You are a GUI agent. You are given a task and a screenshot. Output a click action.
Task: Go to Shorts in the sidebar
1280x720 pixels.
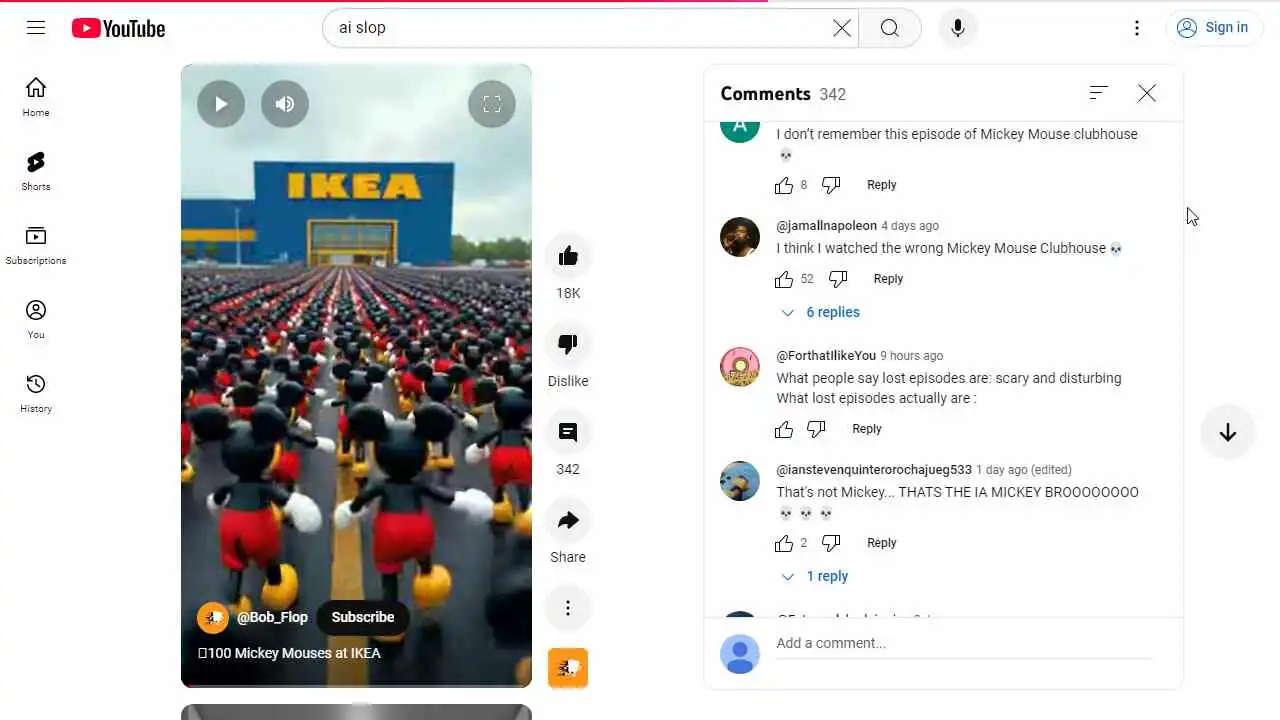coord(36,171)
